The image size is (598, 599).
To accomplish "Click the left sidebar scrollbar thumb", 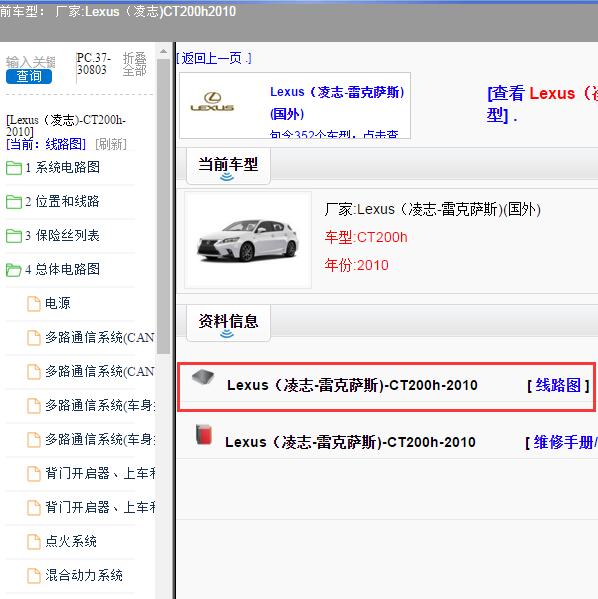I will (x=164, y=206).
